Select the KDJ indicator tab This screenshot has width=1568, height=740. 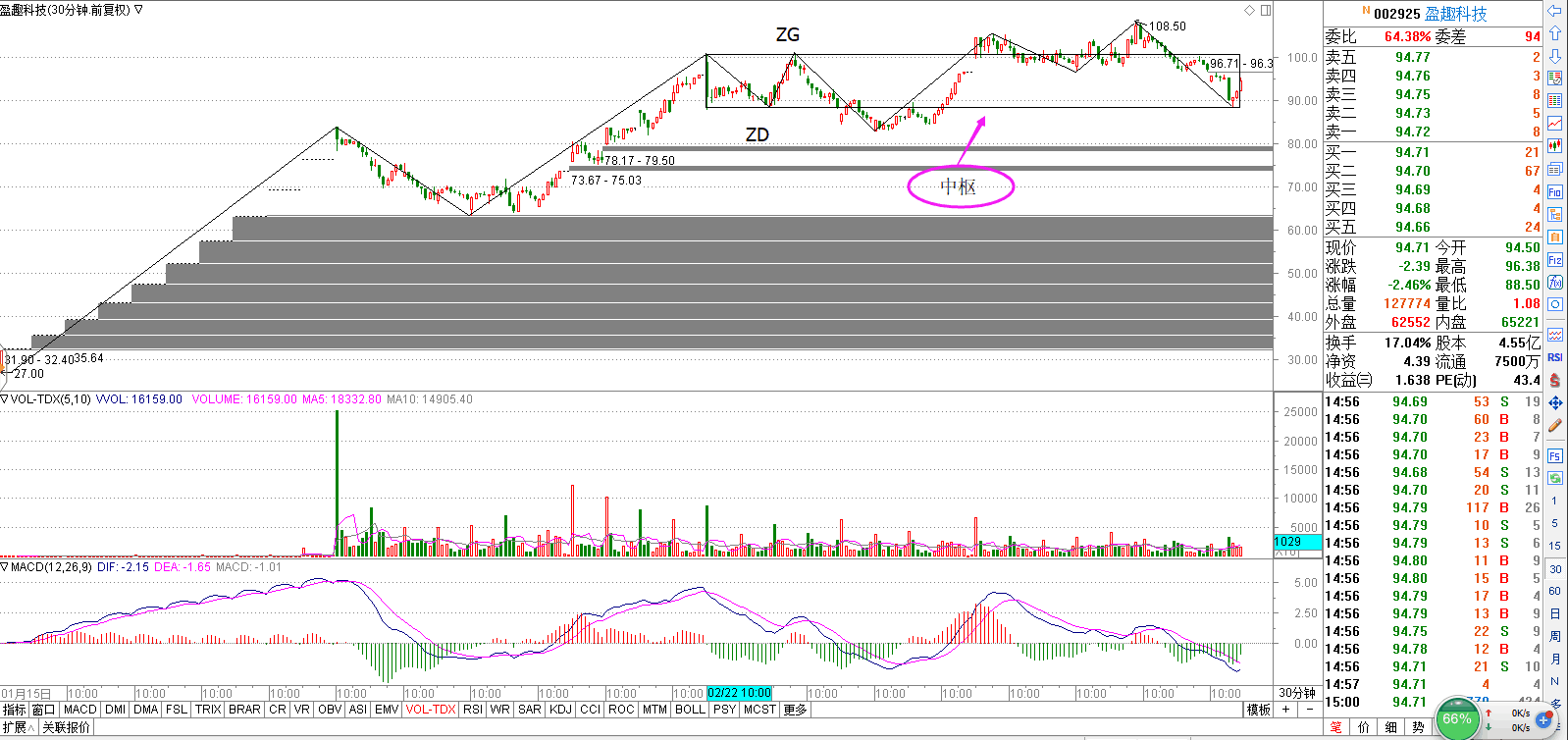(560, 710)
